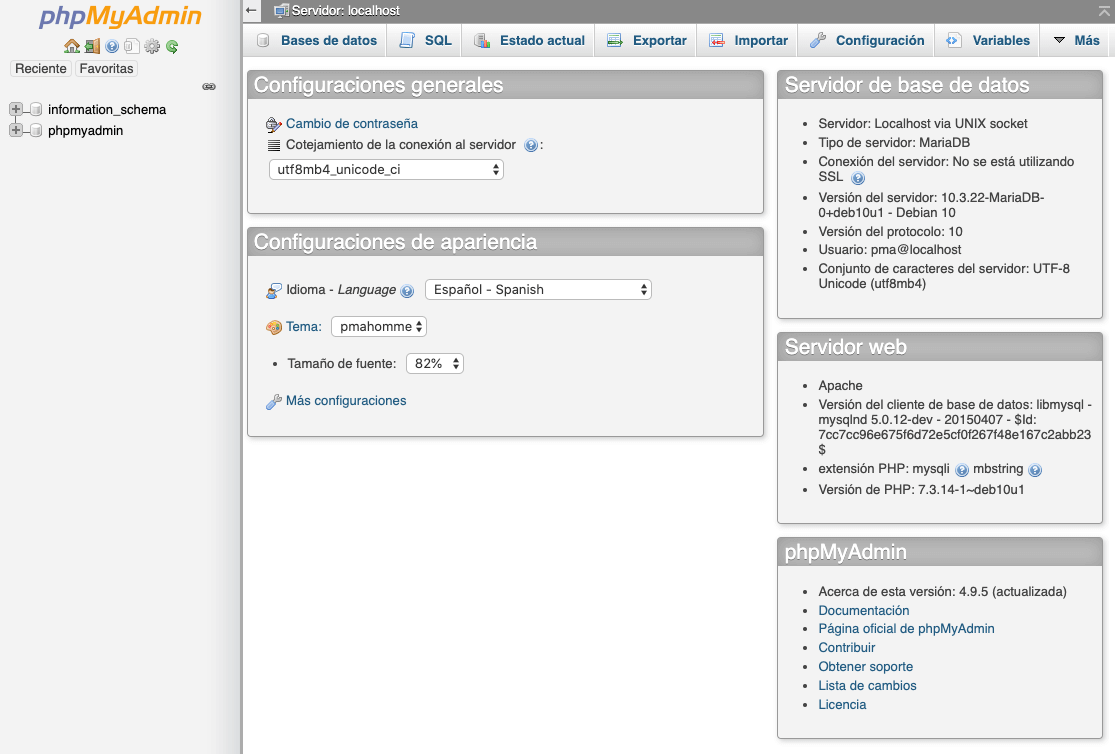Open the Tema pmahomme selector

tap(378, 326)
